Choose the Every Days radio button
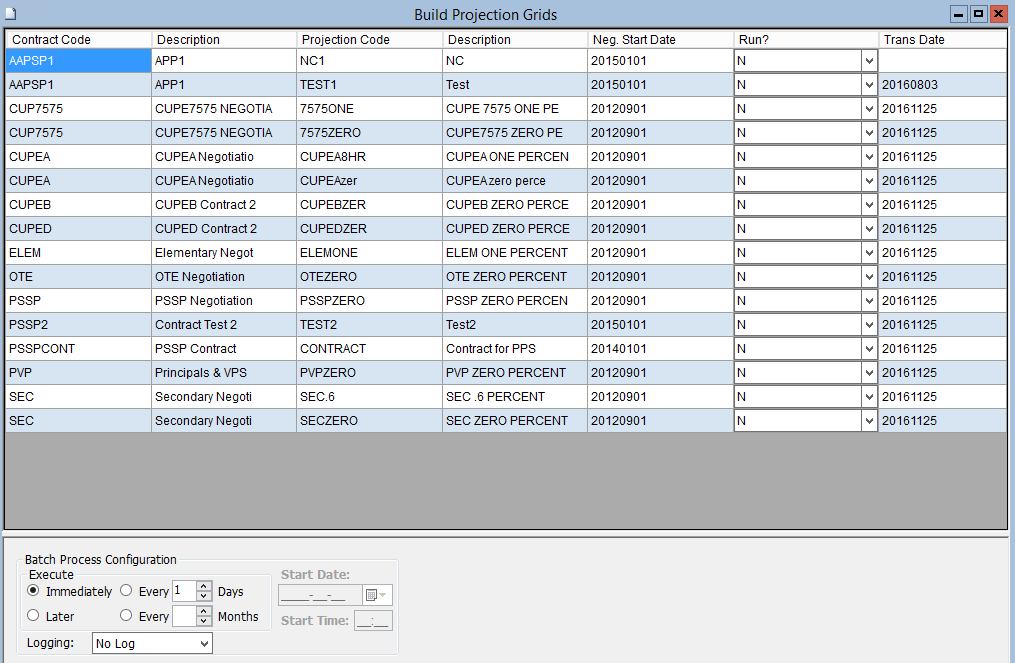 coord(126,591)
